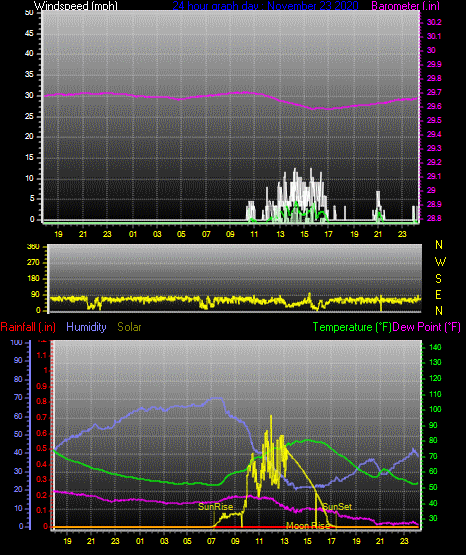
Task: Click the 30 windspeed scale value
Action: [x=29, y=96]
